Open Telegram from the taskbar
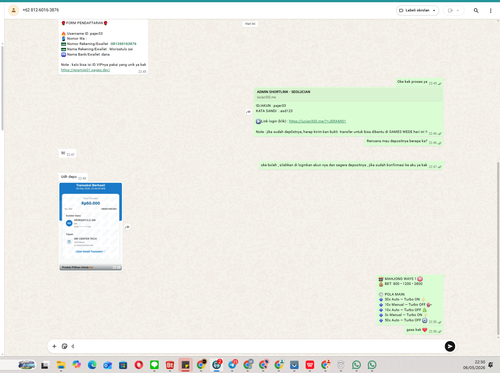The image size is (500, 373). pos(232,365)
